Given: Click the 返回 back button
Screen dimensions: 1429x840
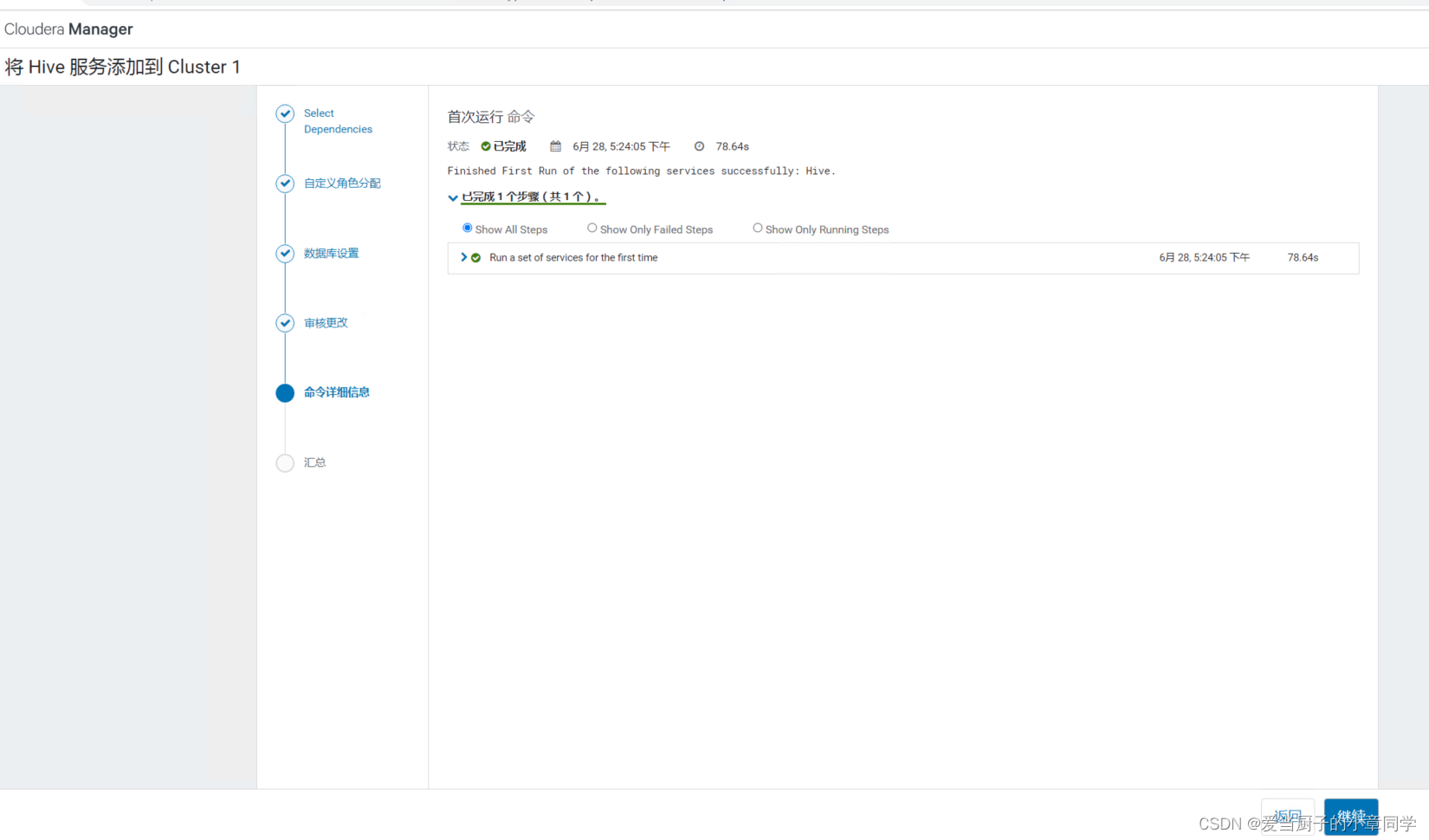Looking at the screenshot, I should click(x=1288, y=817).
